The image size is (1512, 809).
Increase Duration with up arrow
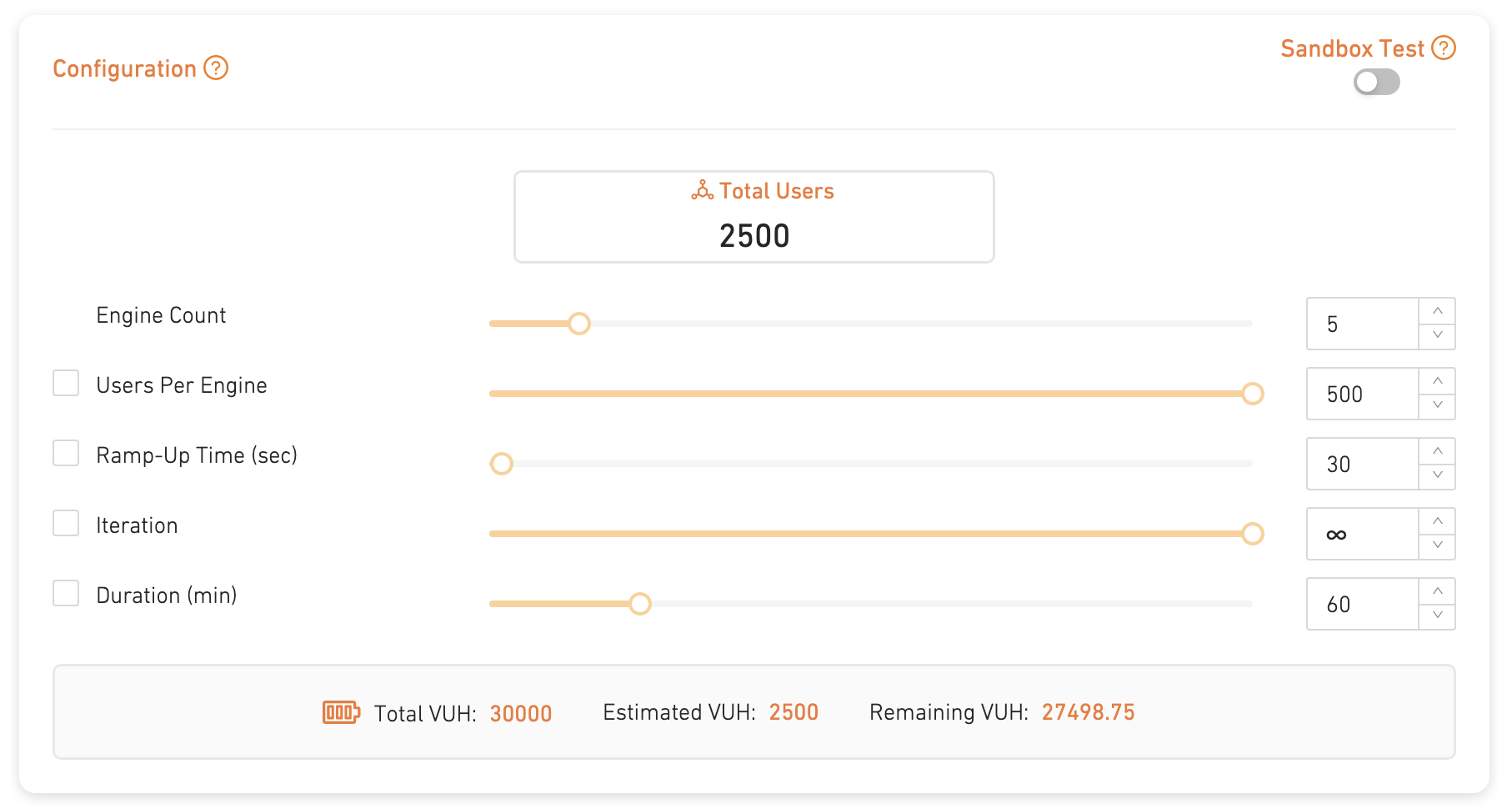[x=1437, y=591]
